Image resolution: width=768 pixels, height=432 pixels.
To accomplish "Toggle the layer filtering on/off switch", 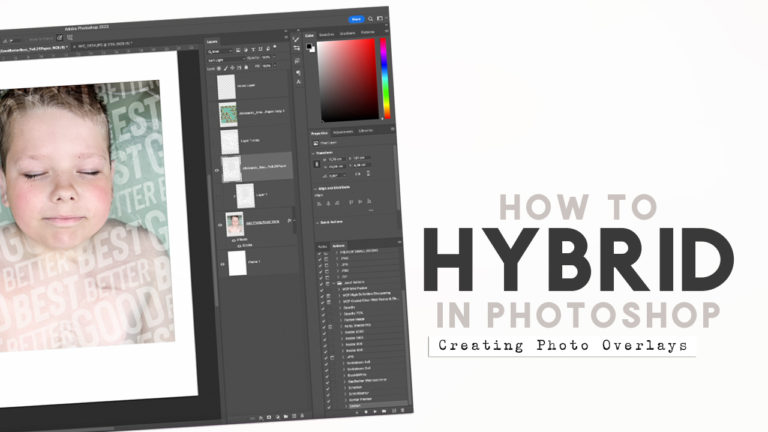I will coord(275,47).
